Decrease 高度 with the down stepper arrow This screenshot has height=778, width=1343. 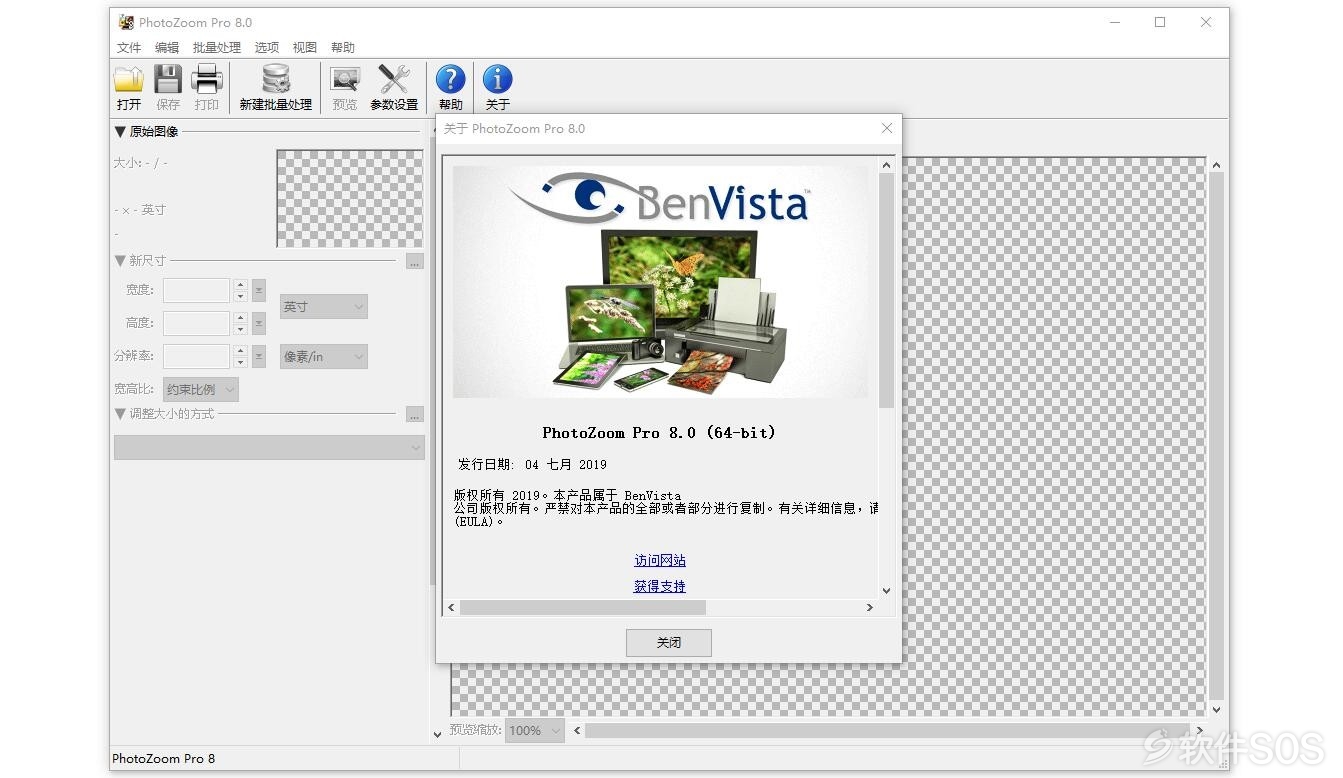pyautogui.click(x=240, y=329)
